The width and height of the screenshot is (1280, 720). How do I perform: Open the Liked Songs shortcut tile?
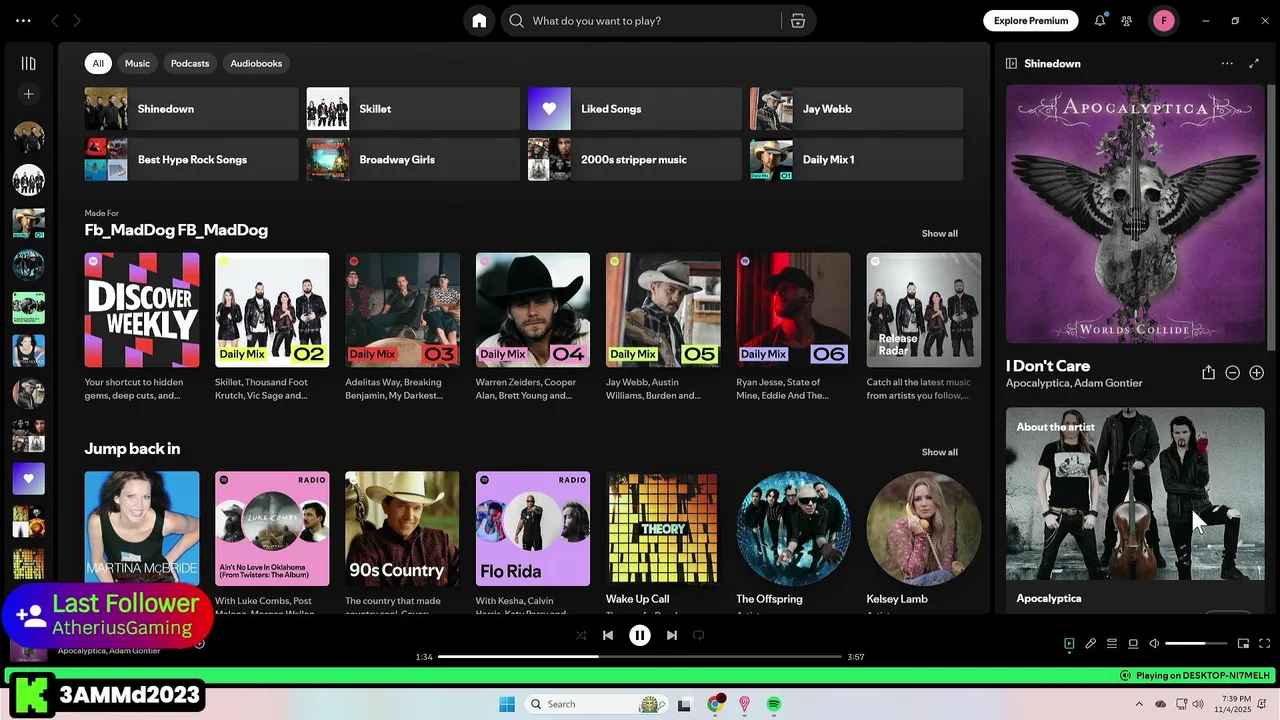635,109
